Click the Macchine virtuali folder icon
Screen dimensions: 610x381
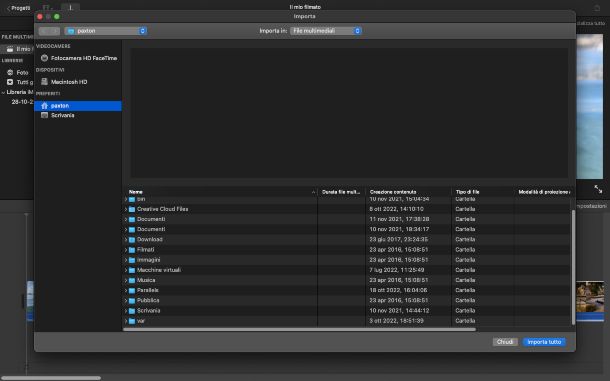(x=132, y=270)
